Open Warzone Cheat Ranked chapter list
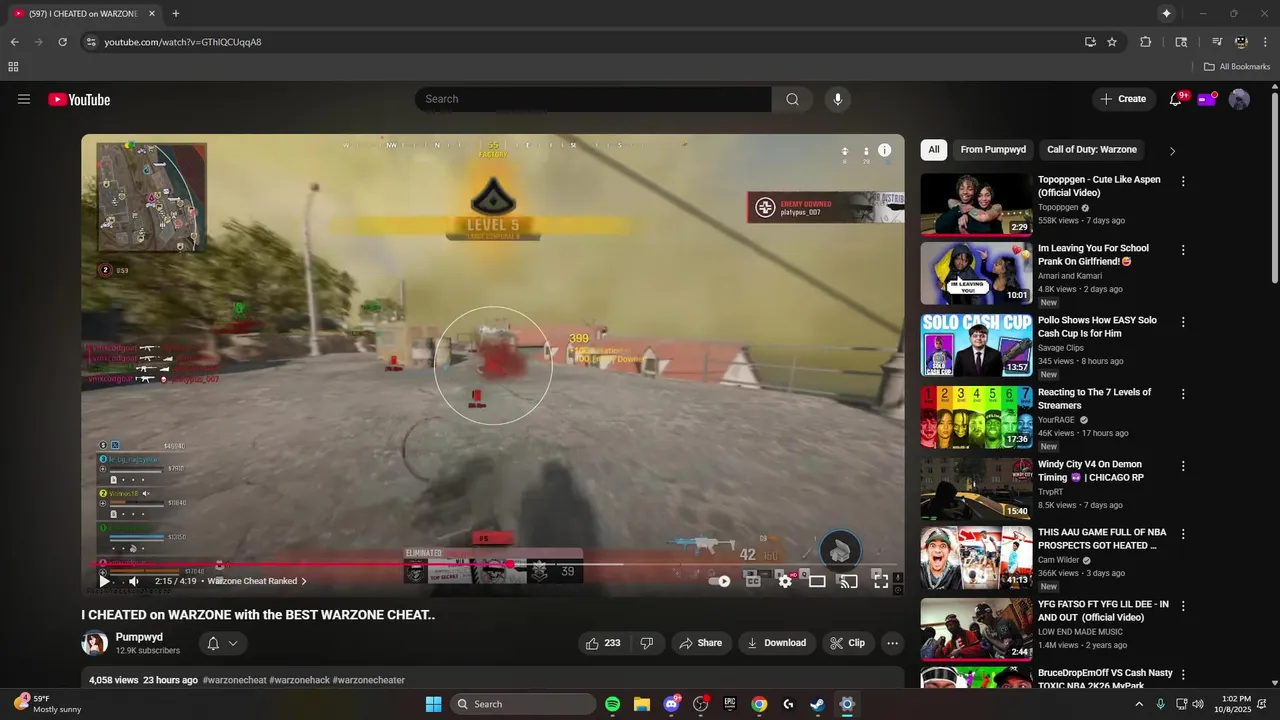Screen dimensions: 1280x720 coord(257,581)
